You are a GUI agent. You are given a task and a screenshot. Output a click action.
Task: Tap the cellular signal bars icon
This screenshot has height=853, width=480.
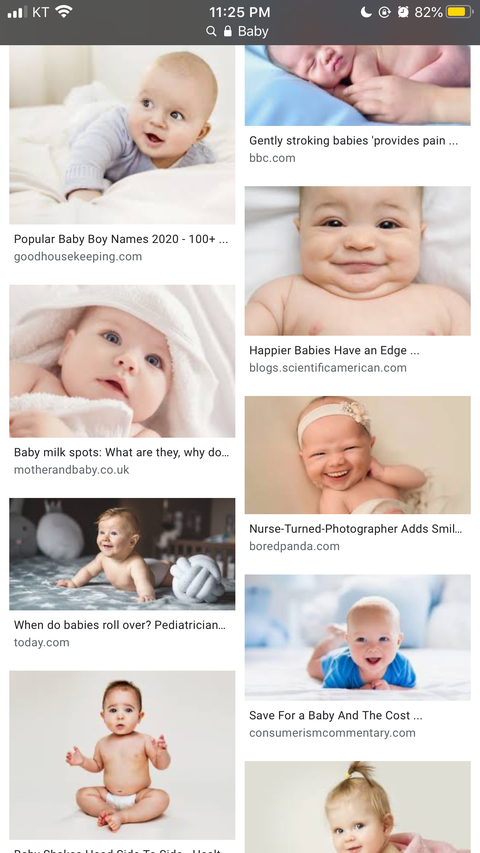(x=17, y=12)
